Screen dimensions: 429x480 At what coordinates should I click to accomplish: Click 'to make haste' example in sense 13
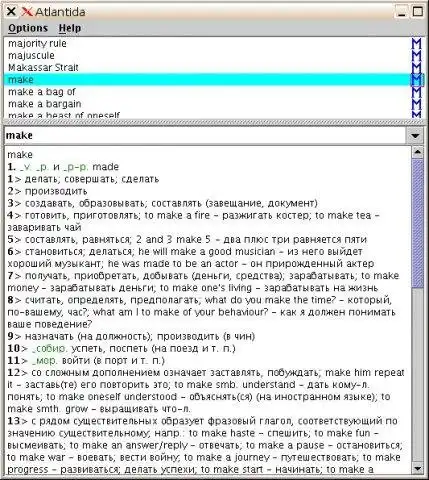[x=222, y=433]
